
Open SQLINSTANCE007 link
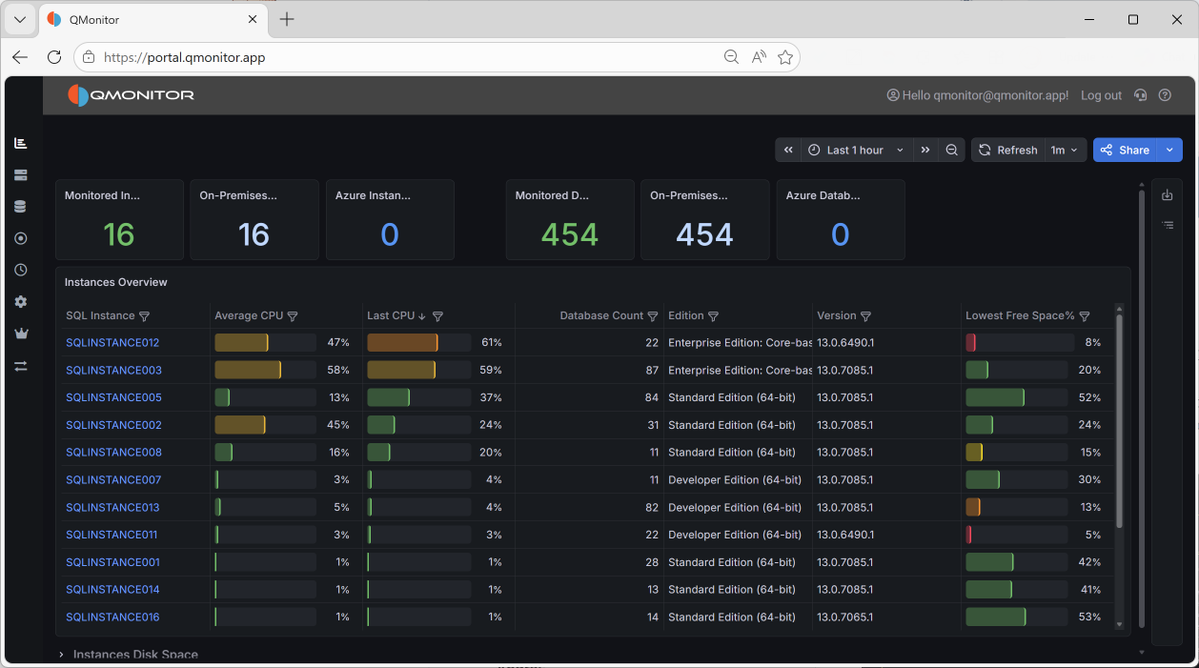[x=113, y=480]
